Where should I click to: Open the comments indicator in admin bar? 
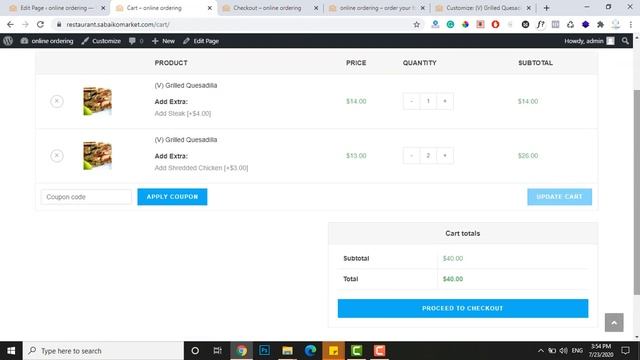tap(136, 41)
